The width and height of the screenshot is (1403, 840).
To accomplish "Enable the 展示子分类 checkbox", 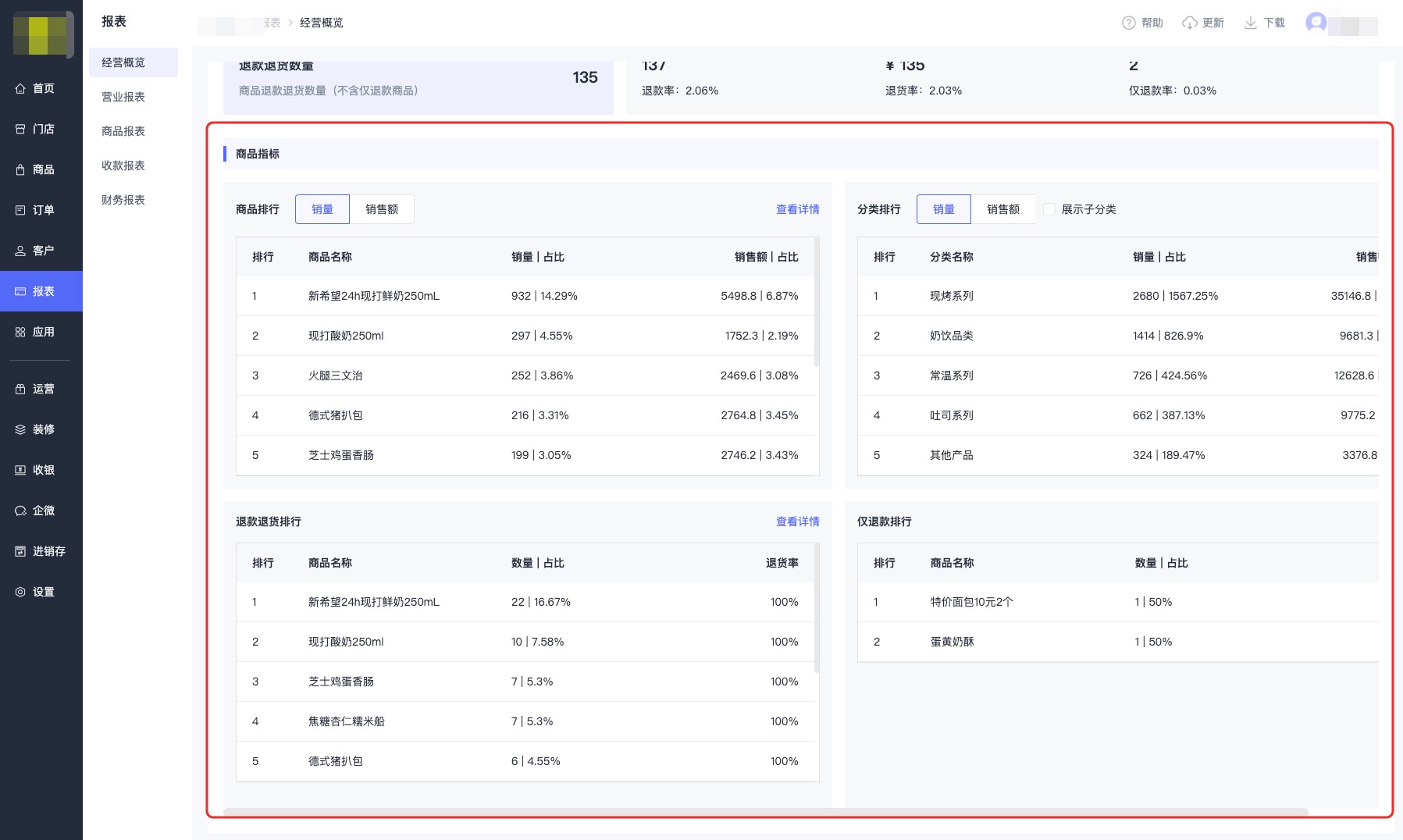I will [1049, 209].
